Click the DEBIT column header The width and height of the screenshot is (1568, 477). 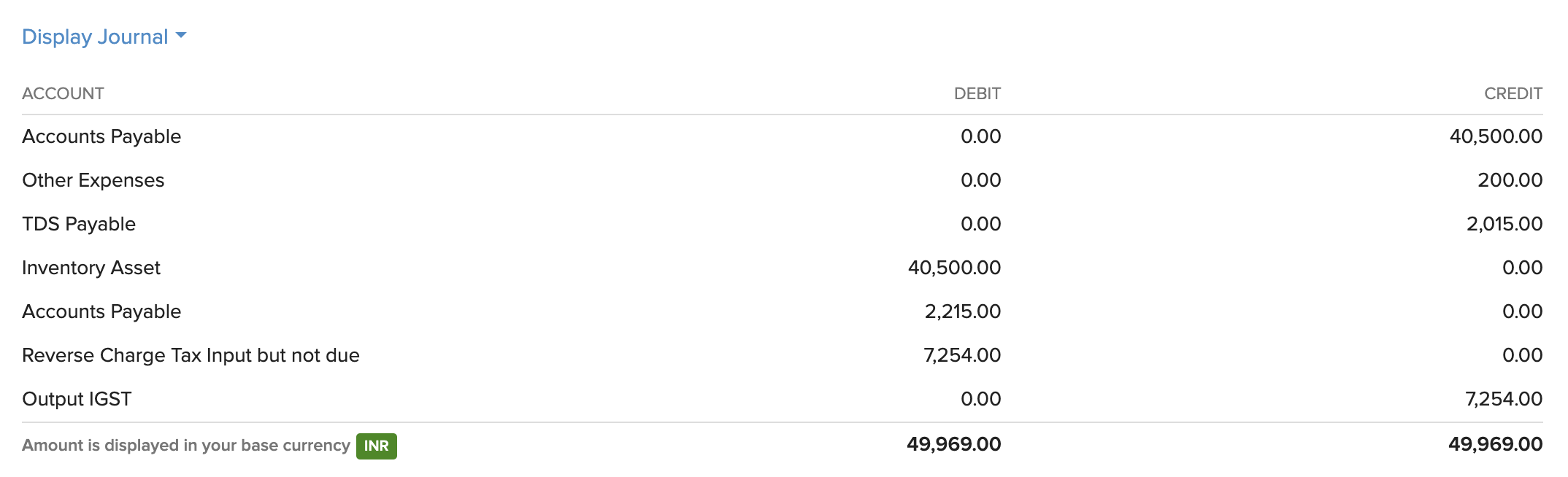point(977,93)
